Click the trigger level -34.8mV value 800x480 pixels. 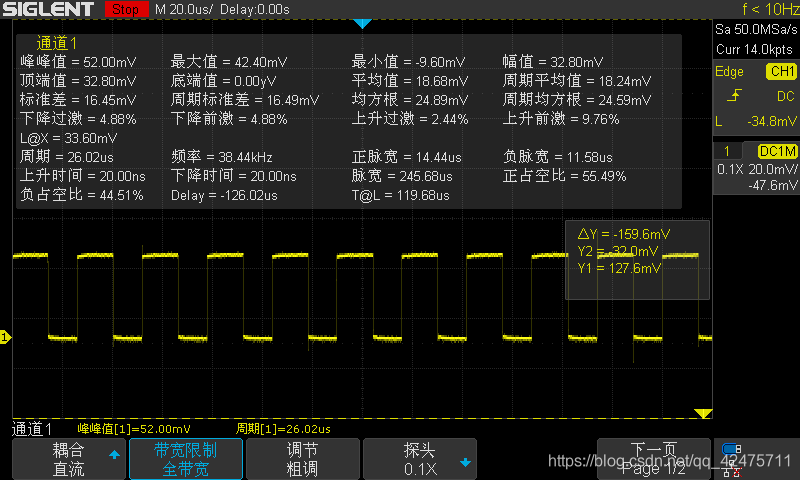pos(772,121)
